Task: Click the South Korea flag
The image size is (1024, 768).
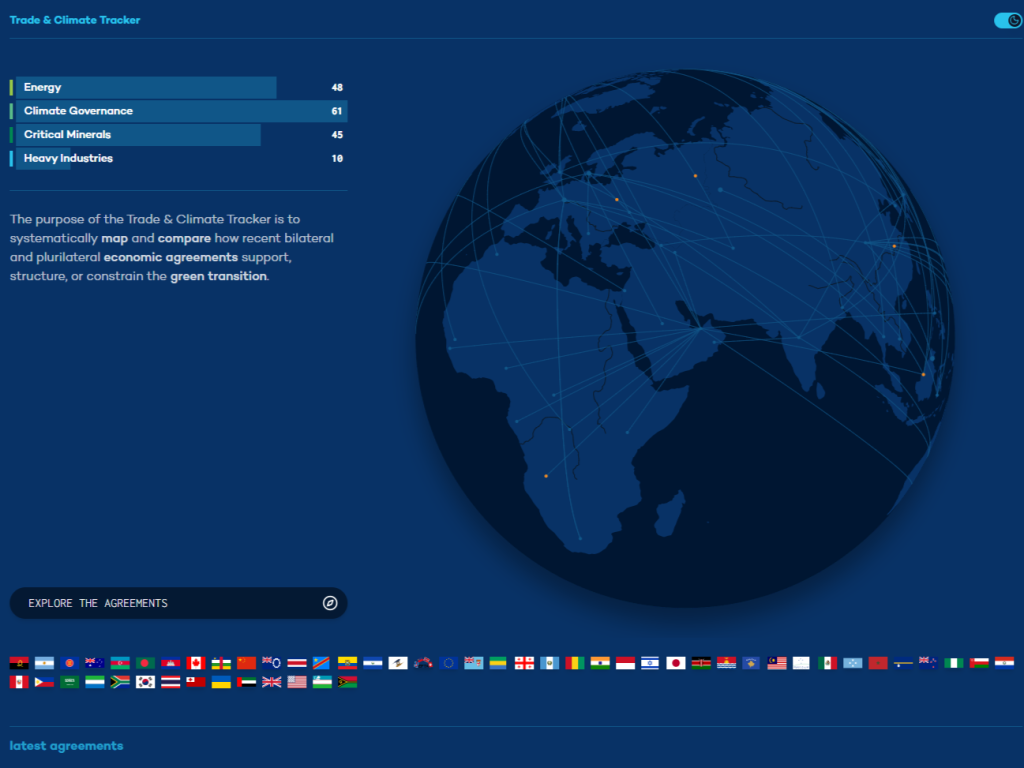Action: click(x=145, y=682)
